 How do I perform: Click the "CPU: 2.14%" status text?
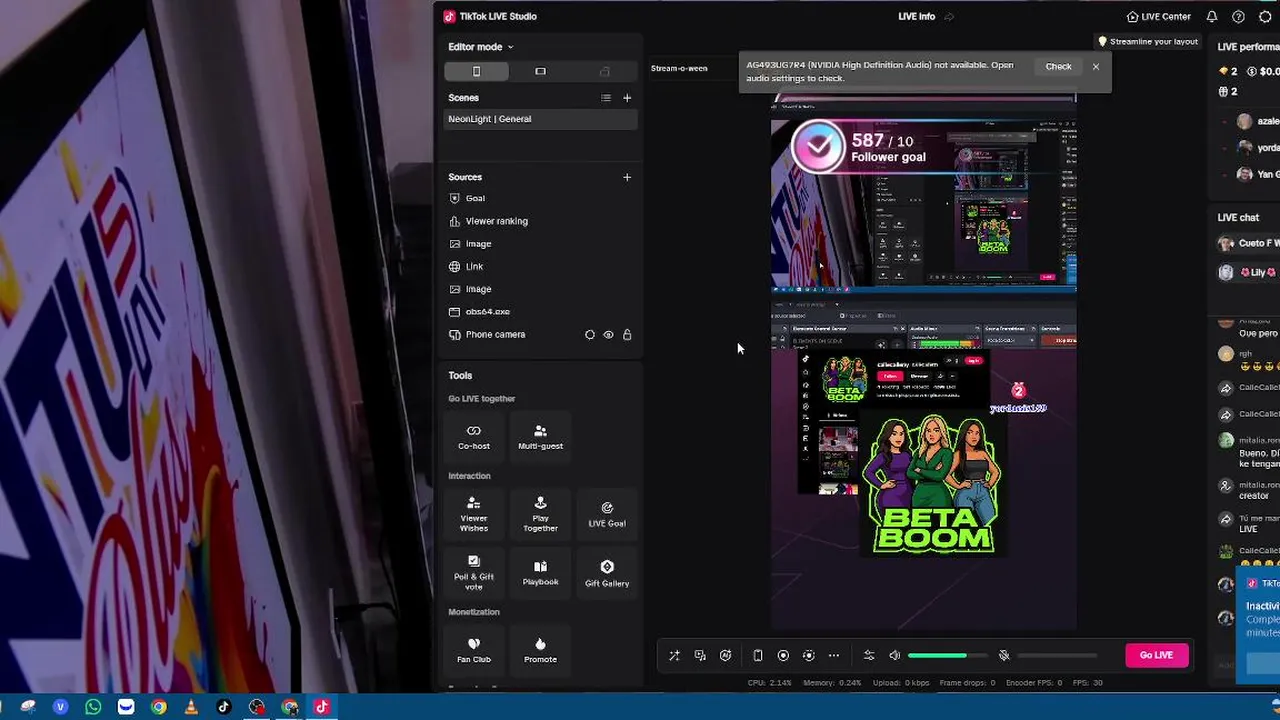(770, 683)
